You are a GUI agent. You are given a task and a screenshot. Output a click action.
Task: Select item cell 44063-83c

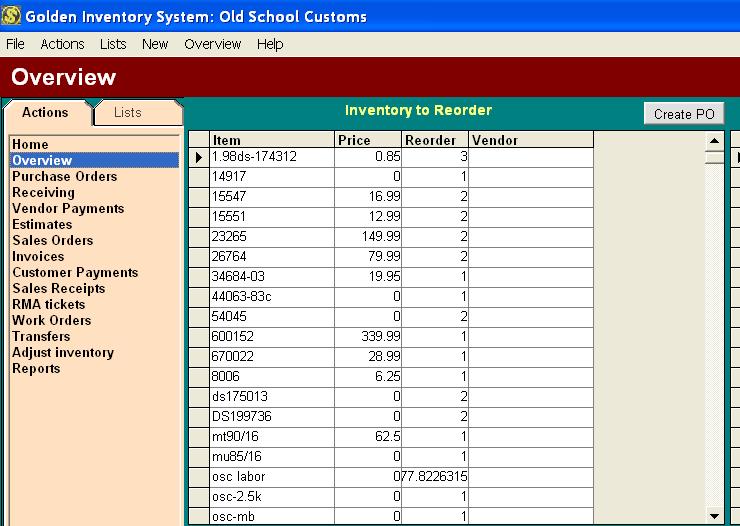tap(272, 297)
